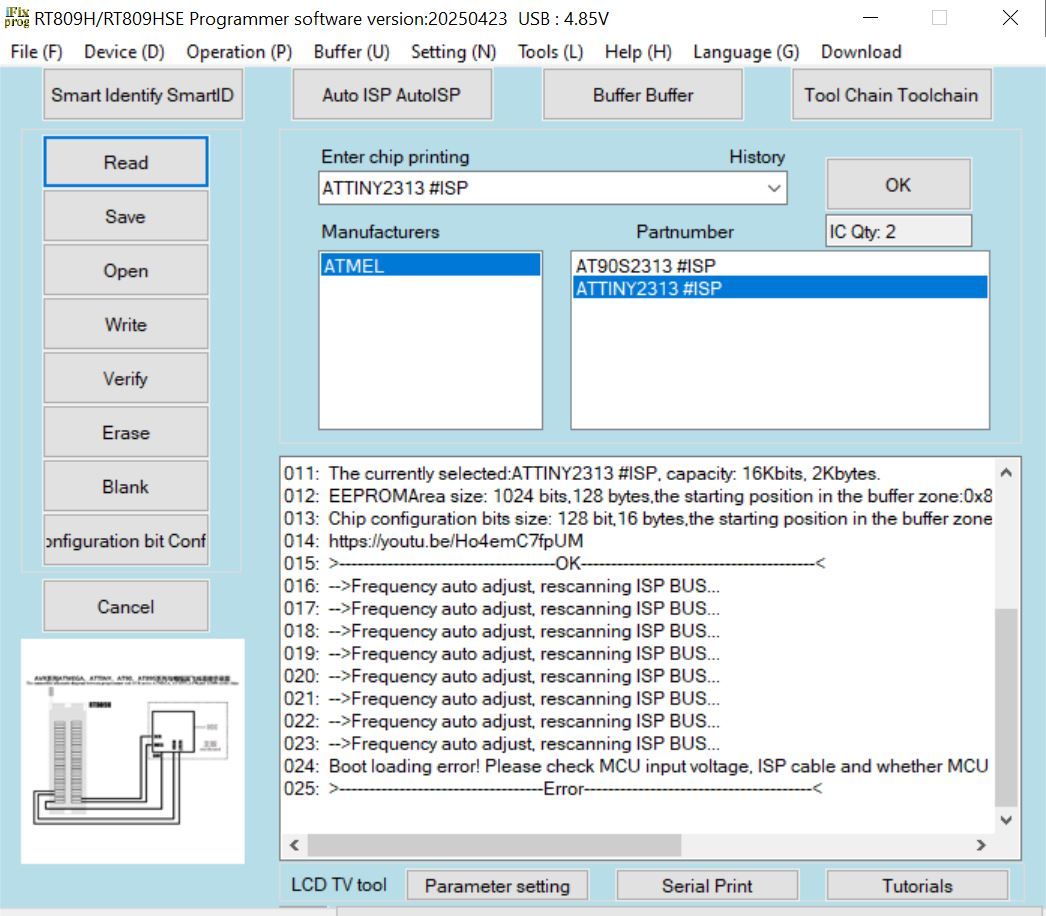
Task: Click the ISP wiring diagram thumbnail
Action: point(133,751)
